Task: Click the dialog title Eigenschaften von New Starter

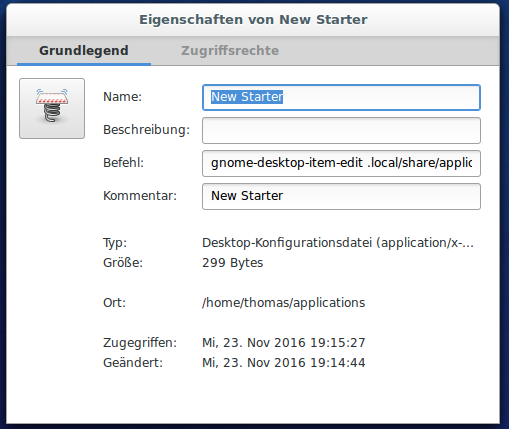Action: [253, 20]
